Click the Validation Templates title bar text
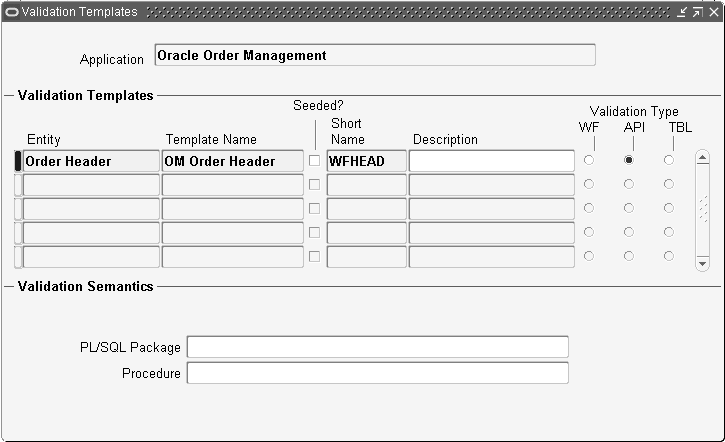 coord(80,12)
